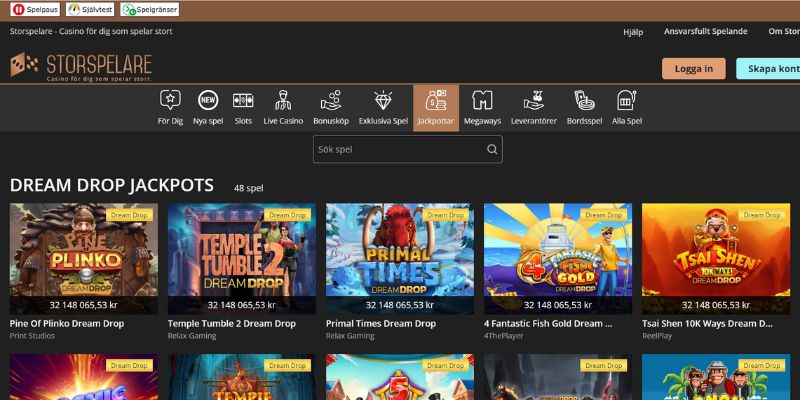This screenshot has height=400, width=800.
Task: Open the Hjälp menu link
Action: pos(633,31)
